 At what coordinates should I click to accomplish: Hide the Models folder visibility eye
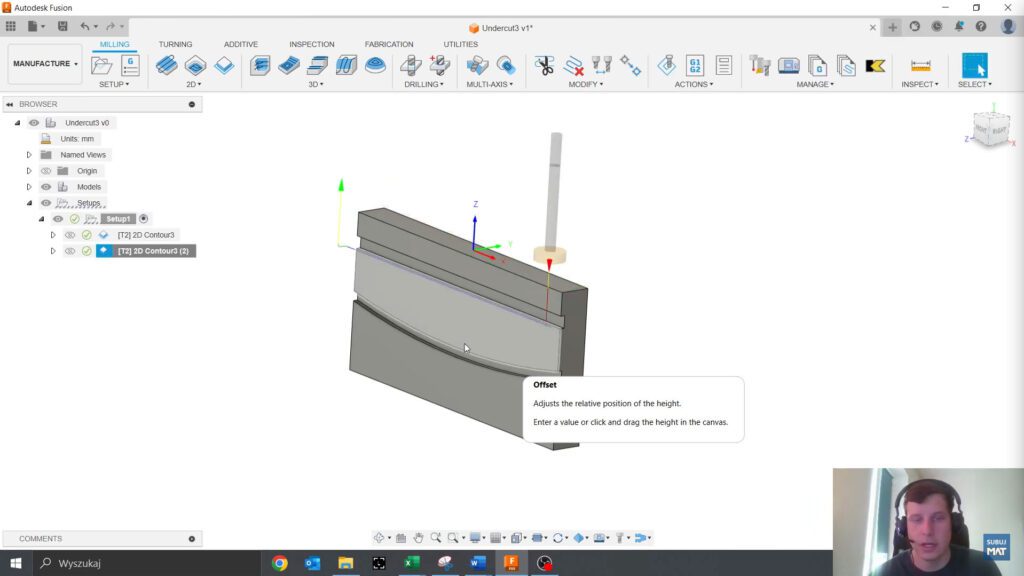(44, 187)
